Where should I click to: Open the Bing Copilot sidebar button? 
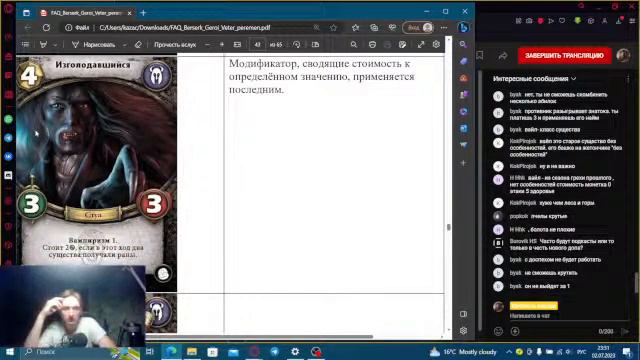pyautogui.click(x=463, y=27)
